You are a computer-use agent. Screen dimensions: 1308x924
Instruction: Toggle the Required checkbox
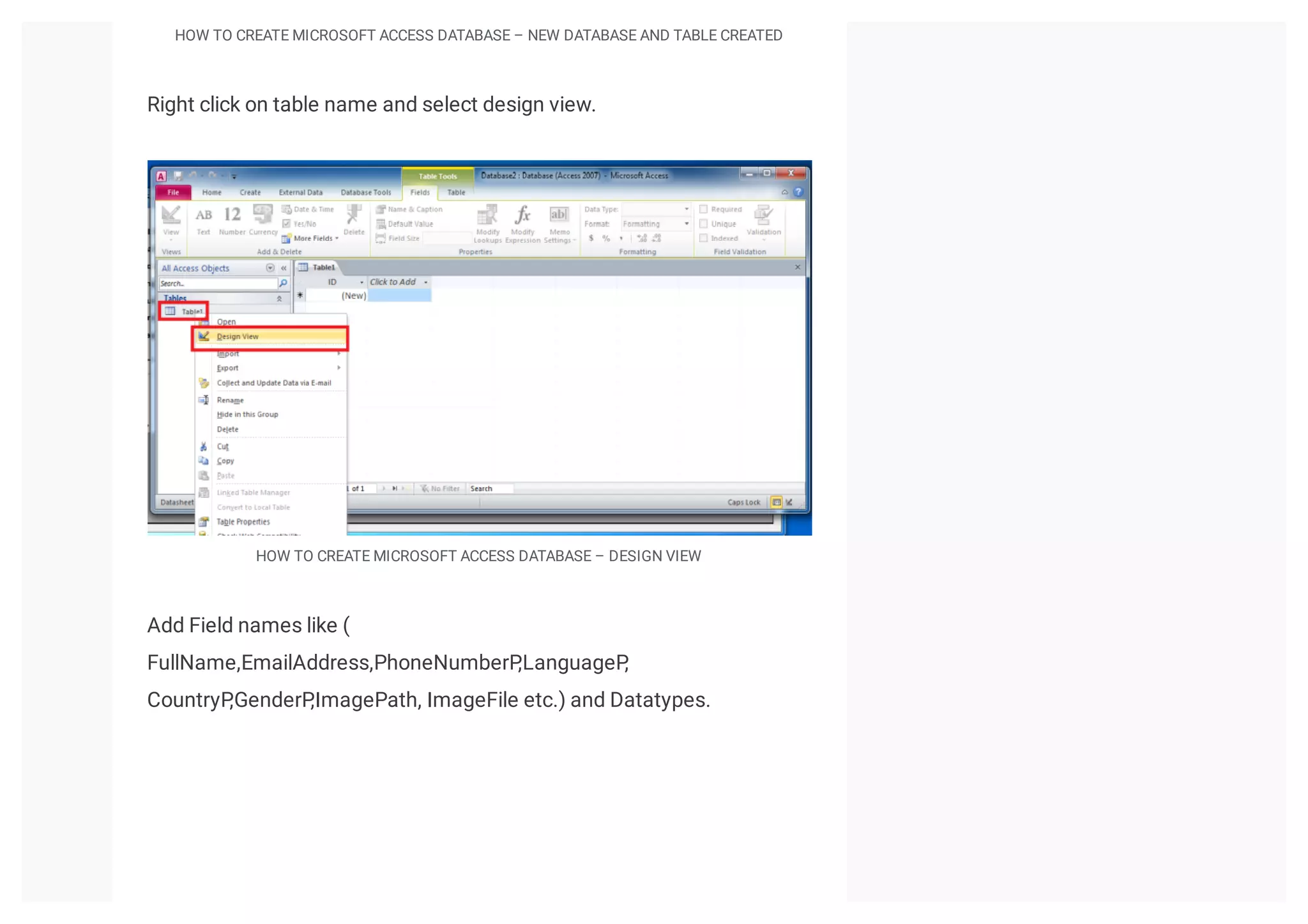pos(703,209)
